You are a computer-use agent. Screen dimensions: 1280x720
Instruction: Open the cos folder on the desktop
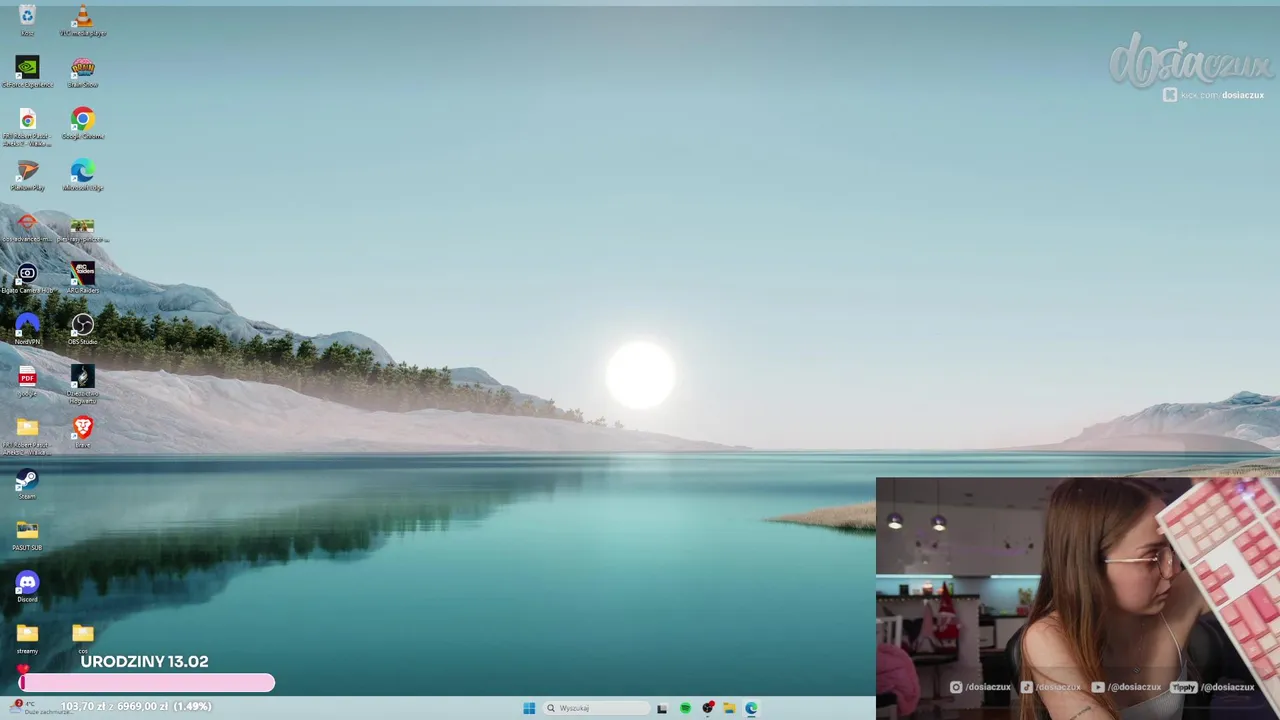tap(83, 636)
